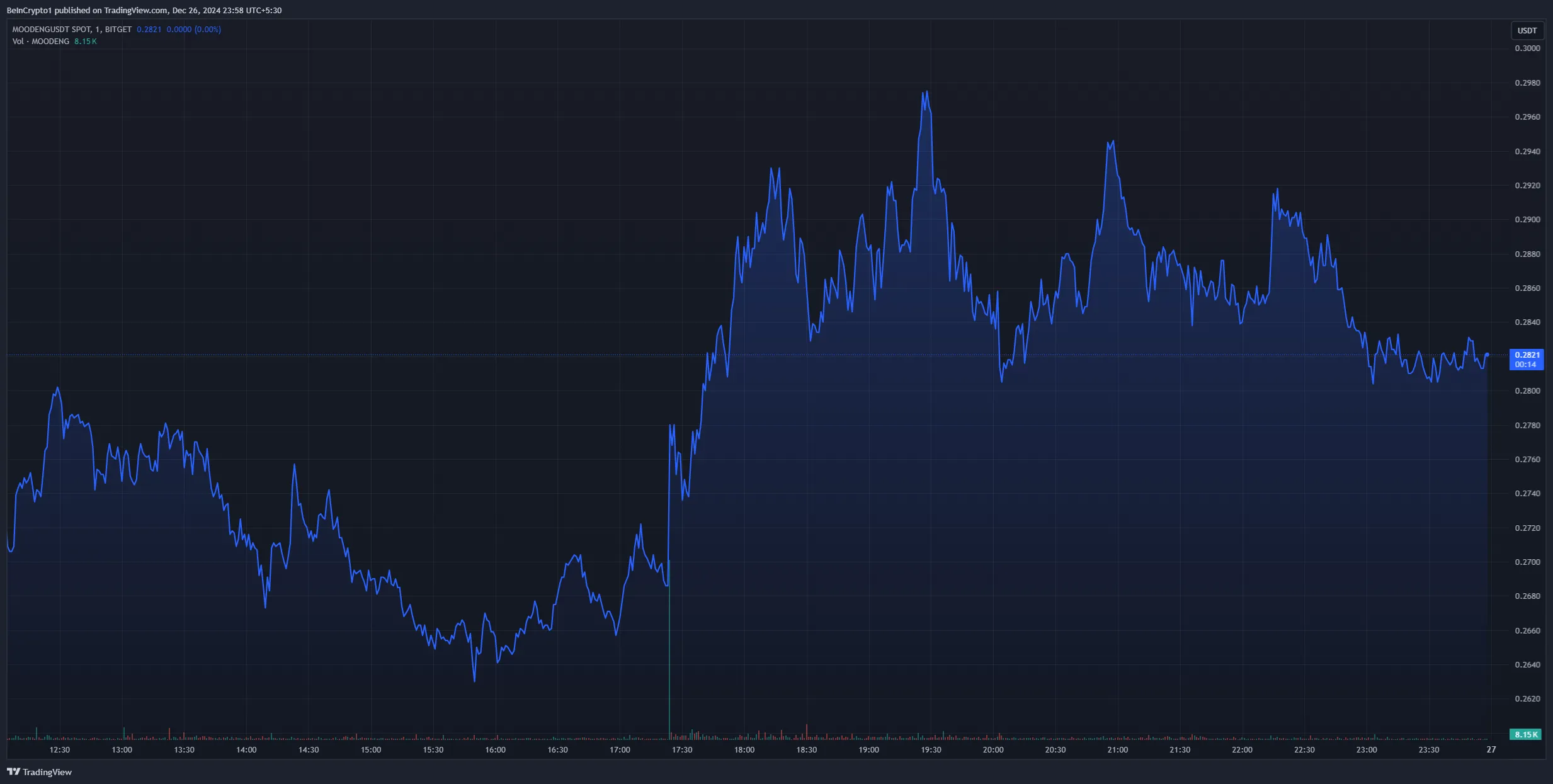This screenshot has width=1553, height=784.
Task: Click the TradingView logo icon
Action: click(13, 771)
